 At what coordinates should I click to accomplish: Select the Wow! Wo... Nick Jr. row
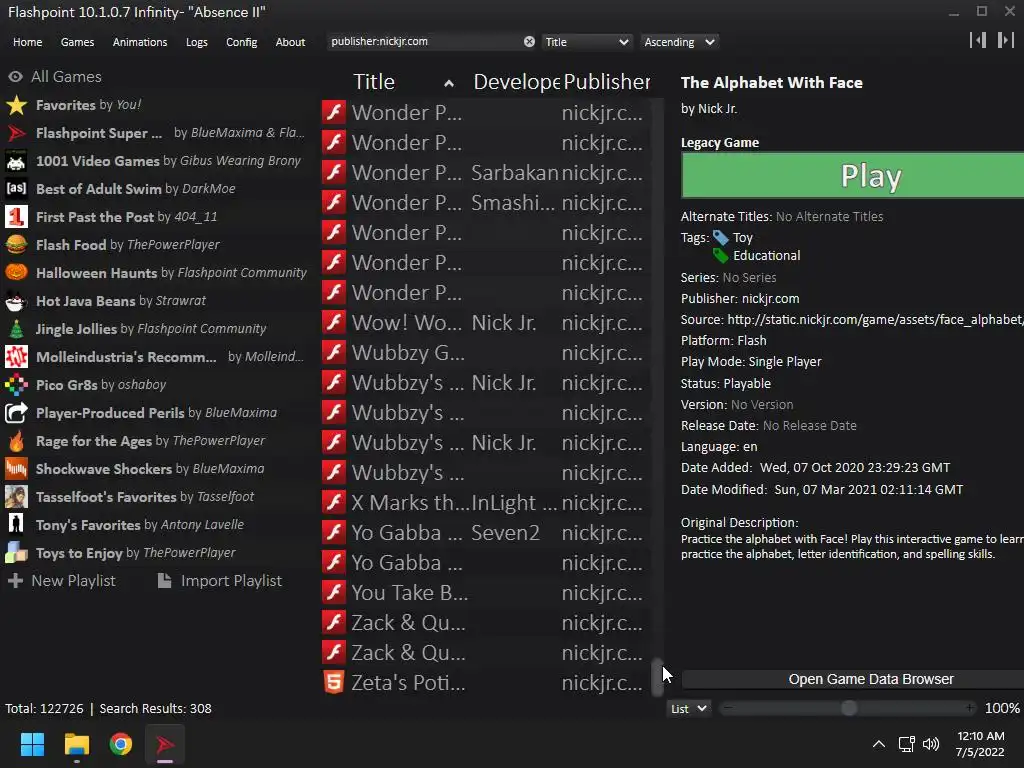(x=485, y=323)
